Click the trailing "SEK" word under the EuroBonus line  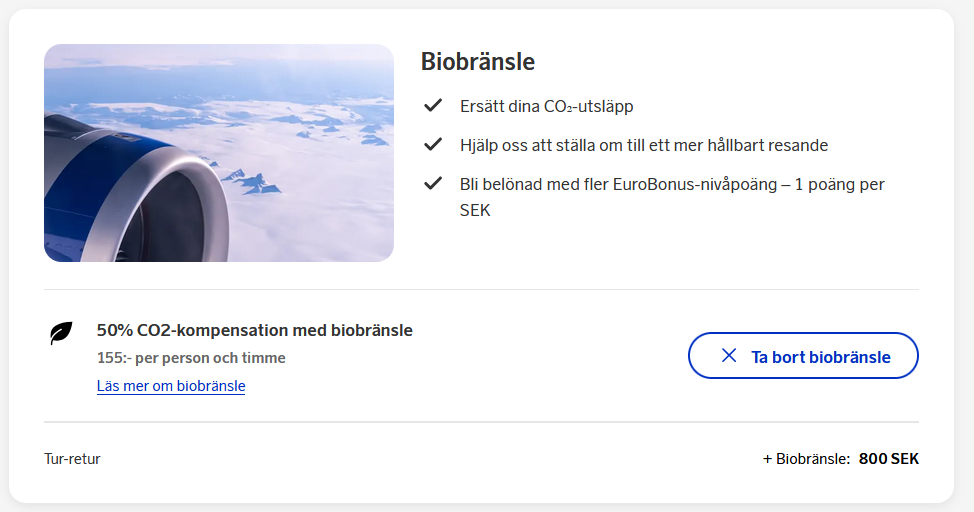(475, 211)
